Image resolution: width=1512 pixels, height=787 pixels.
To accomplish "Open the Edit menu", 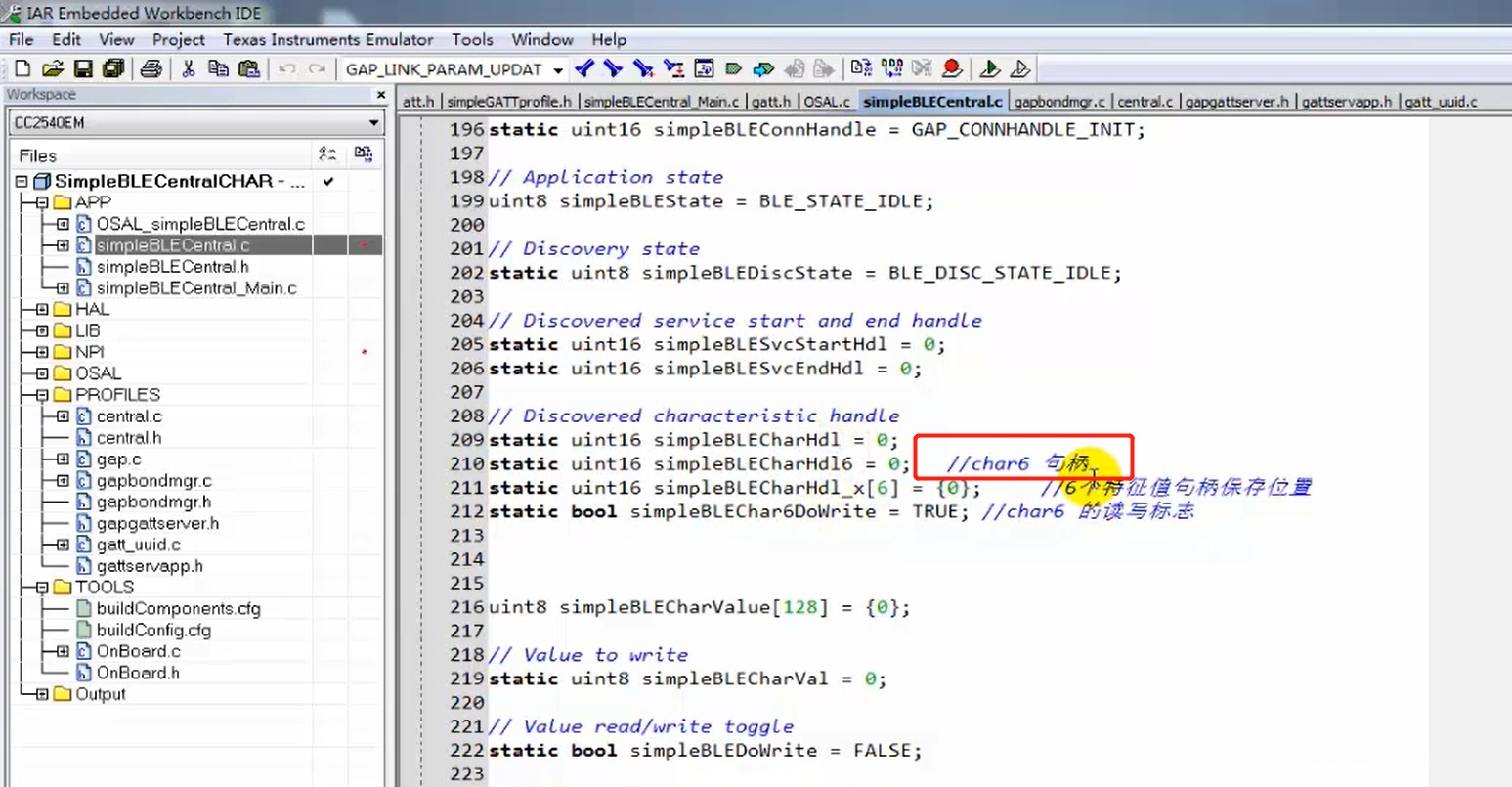I will [66, 40].
